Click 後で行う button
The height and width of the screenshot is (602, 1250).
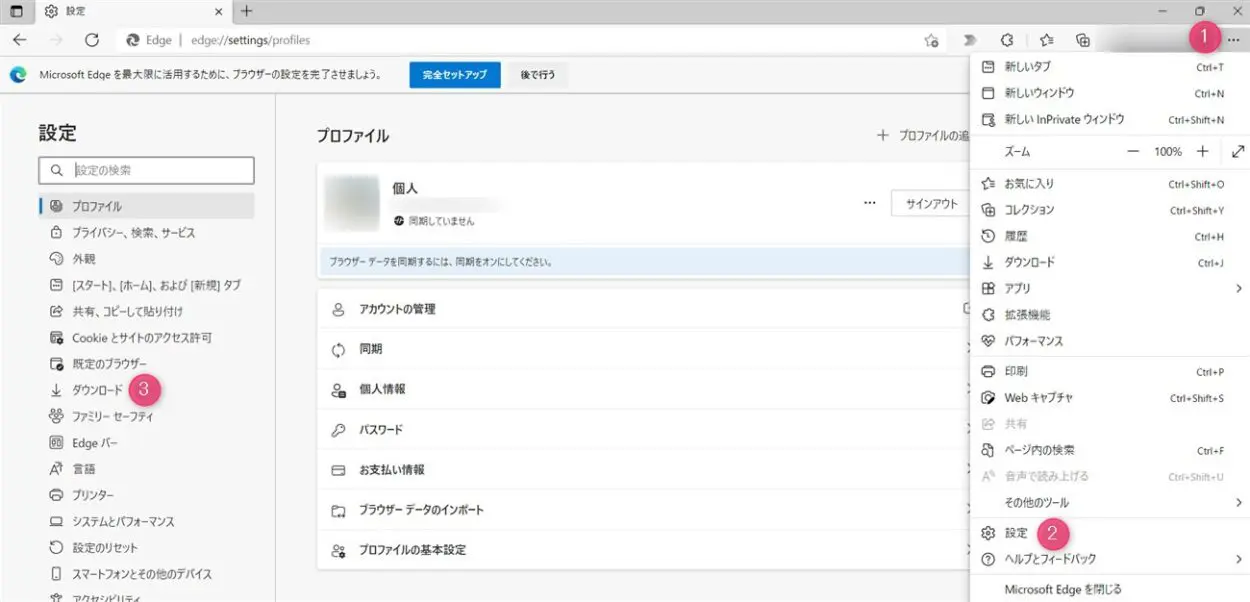coord(538,75)
